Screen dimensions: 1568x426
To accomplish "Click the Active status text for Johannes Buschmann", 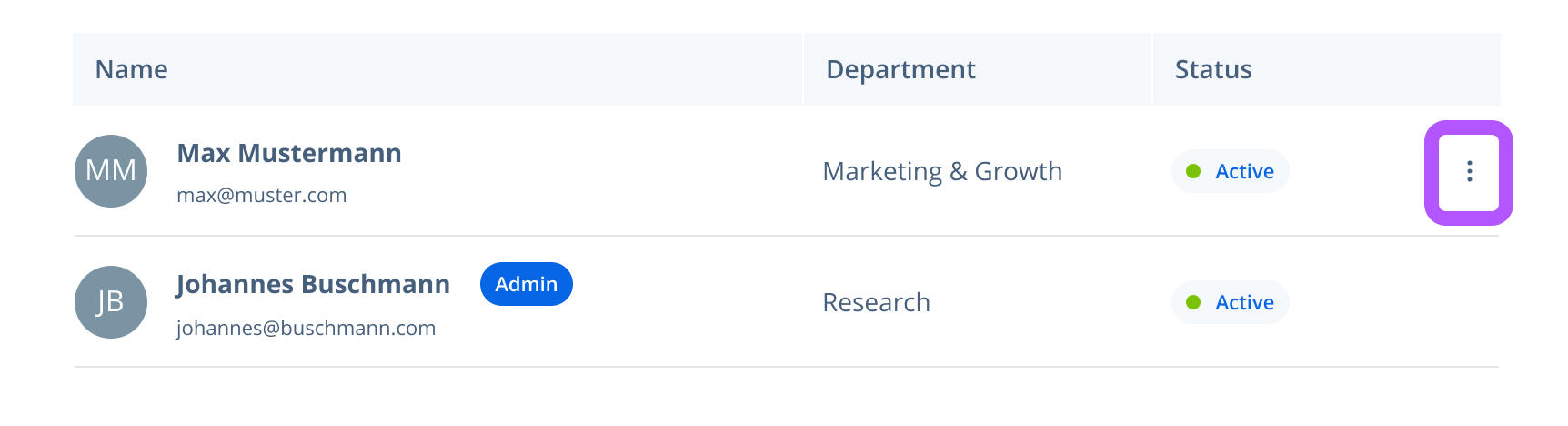I will coord(1244,302).
